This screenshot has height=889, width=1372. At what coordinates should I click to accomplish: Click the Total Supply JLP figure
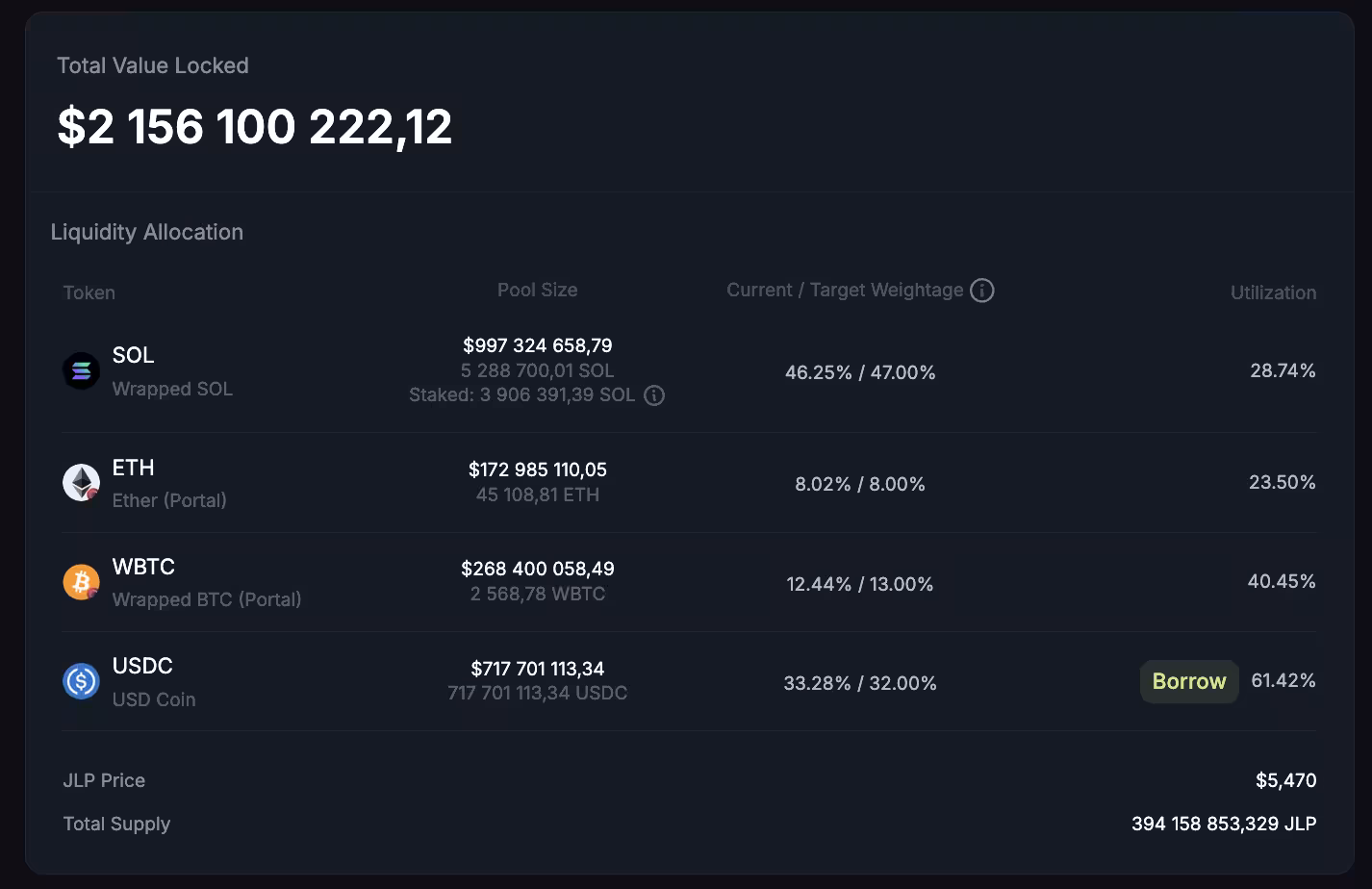tap(1224, 824)
